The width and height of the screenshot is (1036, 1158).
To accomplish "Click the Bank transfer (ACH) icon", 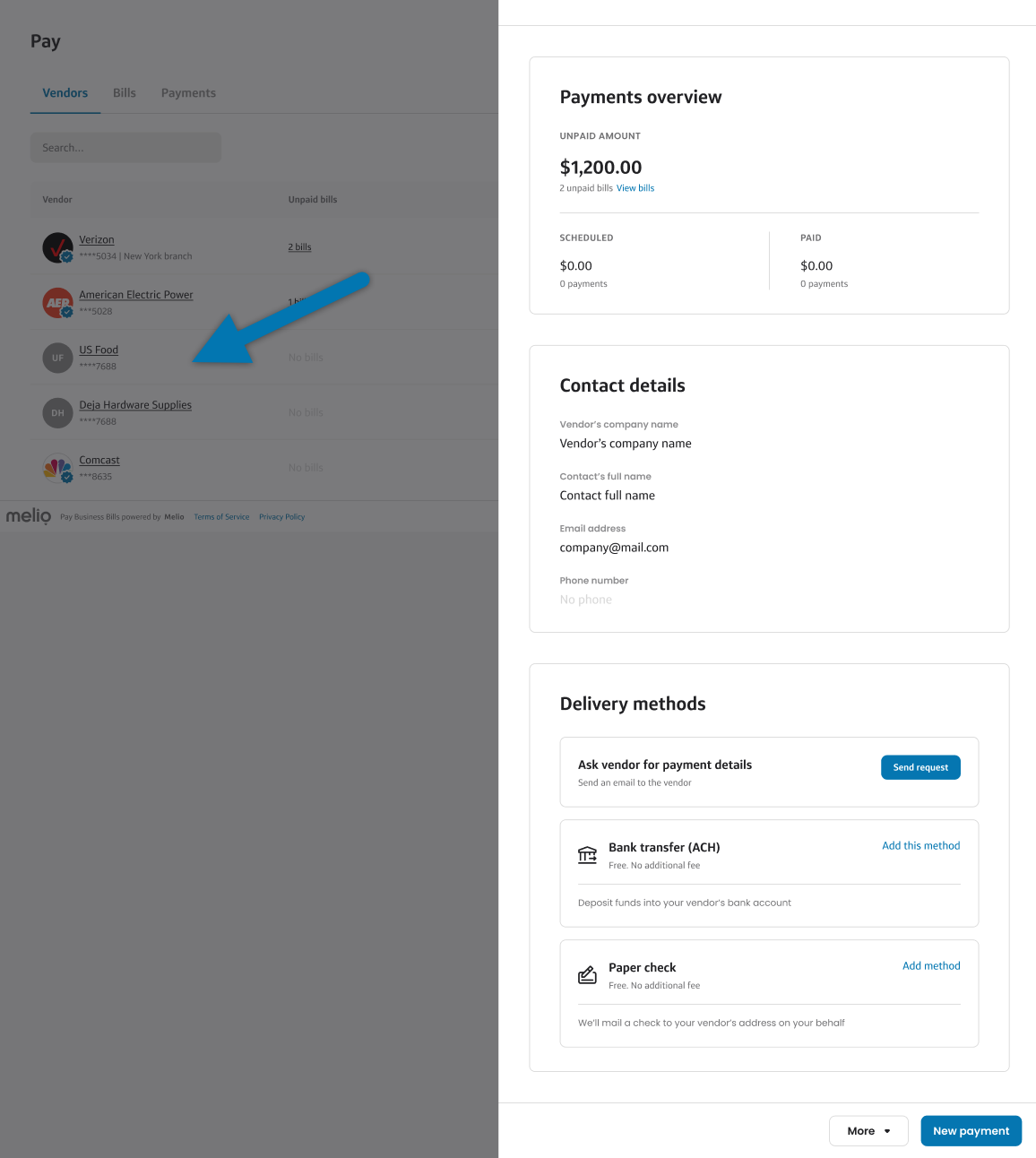I will (587, 855).
